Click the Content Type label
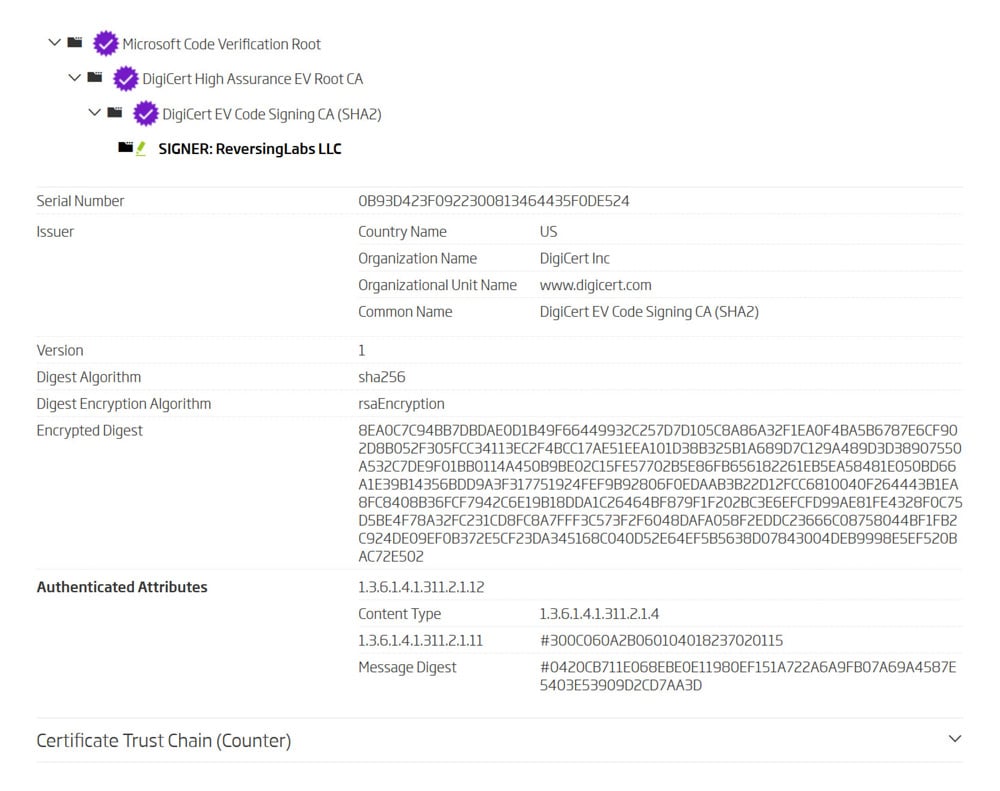1000x791 pixels. tap(399, 614)
